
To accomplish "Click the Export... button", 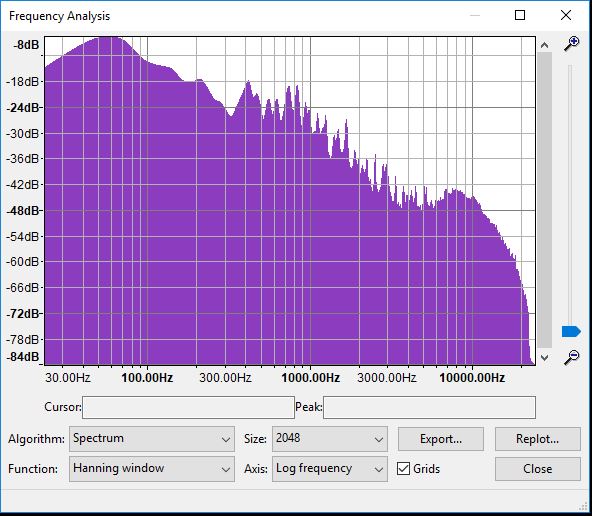I will pyautogui.click(x=441, y=439).
